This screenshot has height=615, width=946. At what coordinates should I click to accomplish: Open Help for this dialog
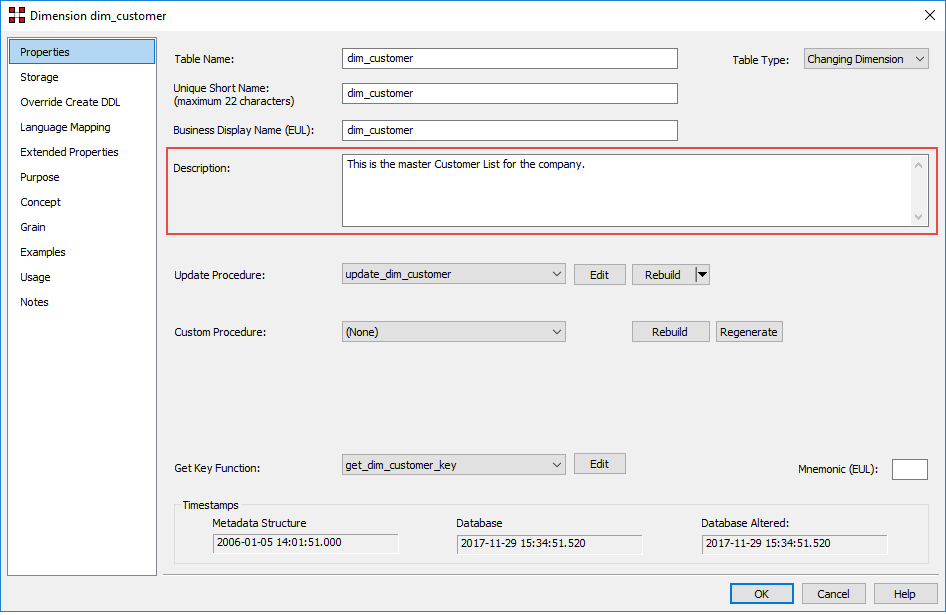(905, 594)
